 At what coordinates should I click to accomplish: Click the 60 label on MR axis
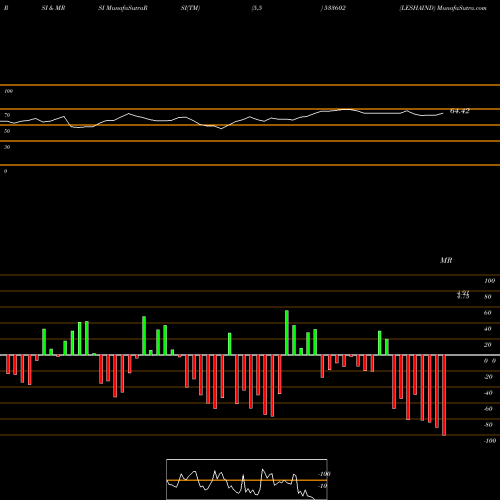pos(488,313)
